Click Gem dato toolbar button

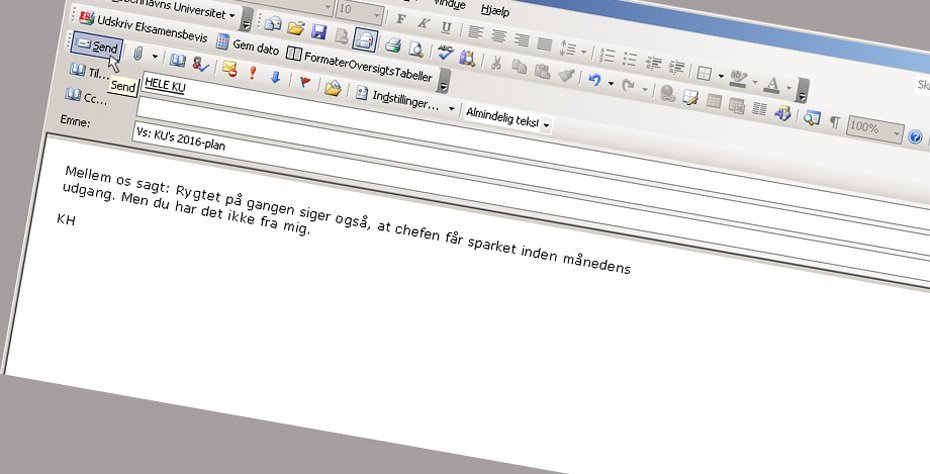click(247, 44)
